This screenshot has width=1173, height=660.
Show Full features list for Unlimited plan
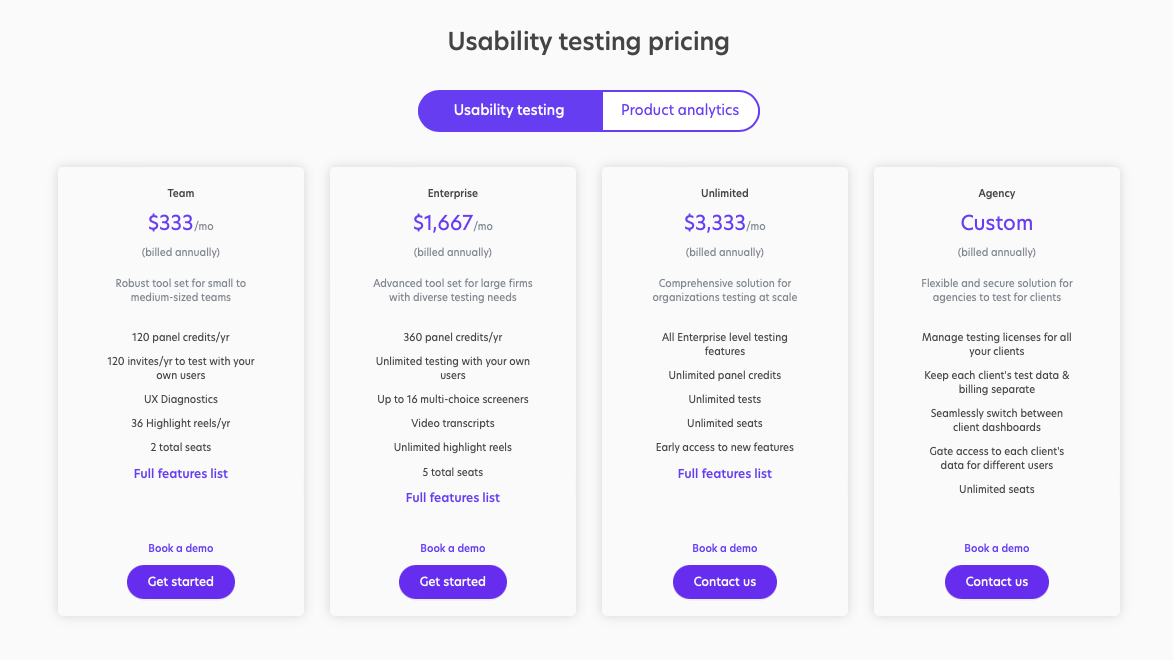725,474
